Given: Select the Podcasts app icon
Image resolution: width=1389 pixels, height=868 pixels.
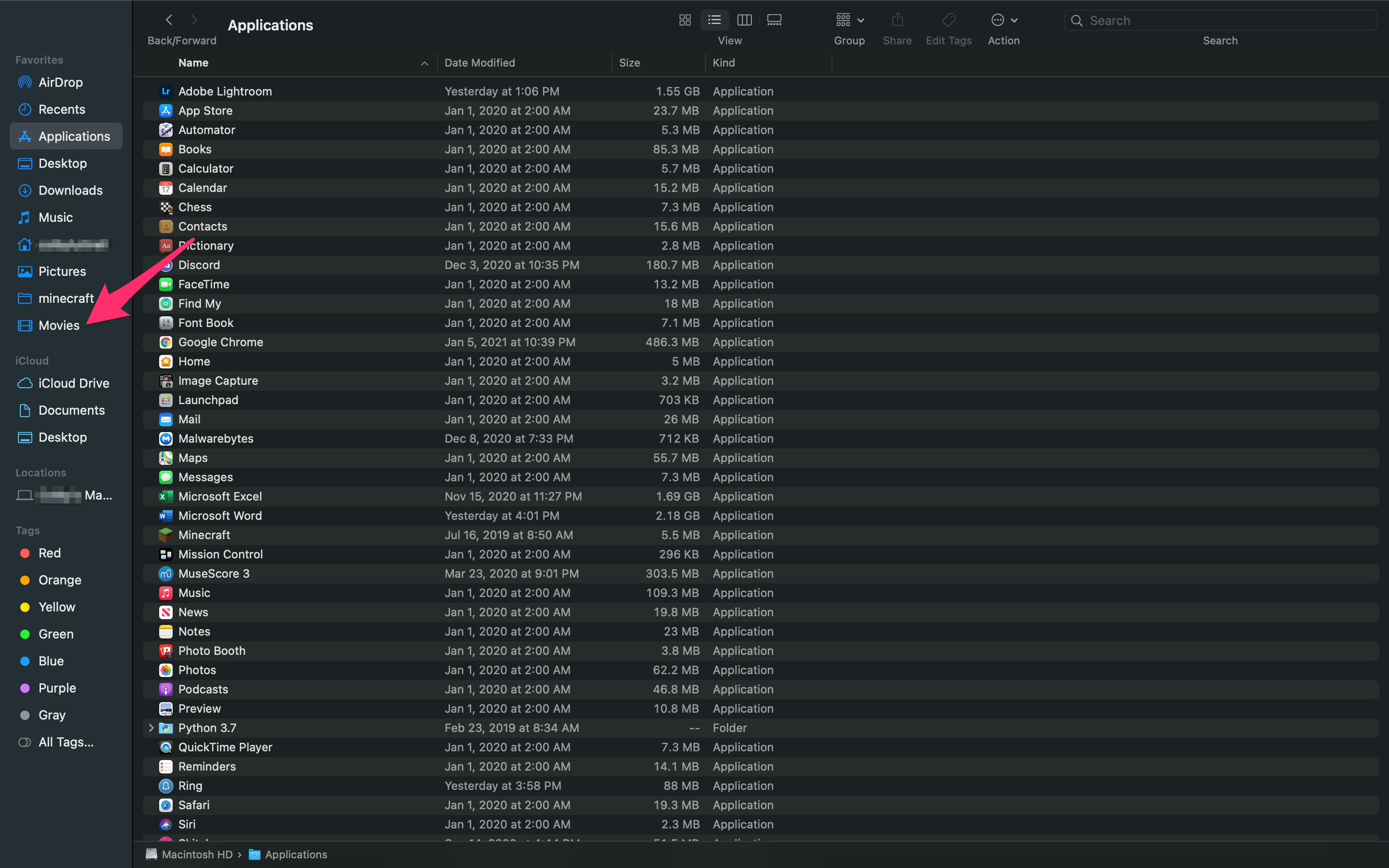Looking at the screenshot, I should [166, 689].
